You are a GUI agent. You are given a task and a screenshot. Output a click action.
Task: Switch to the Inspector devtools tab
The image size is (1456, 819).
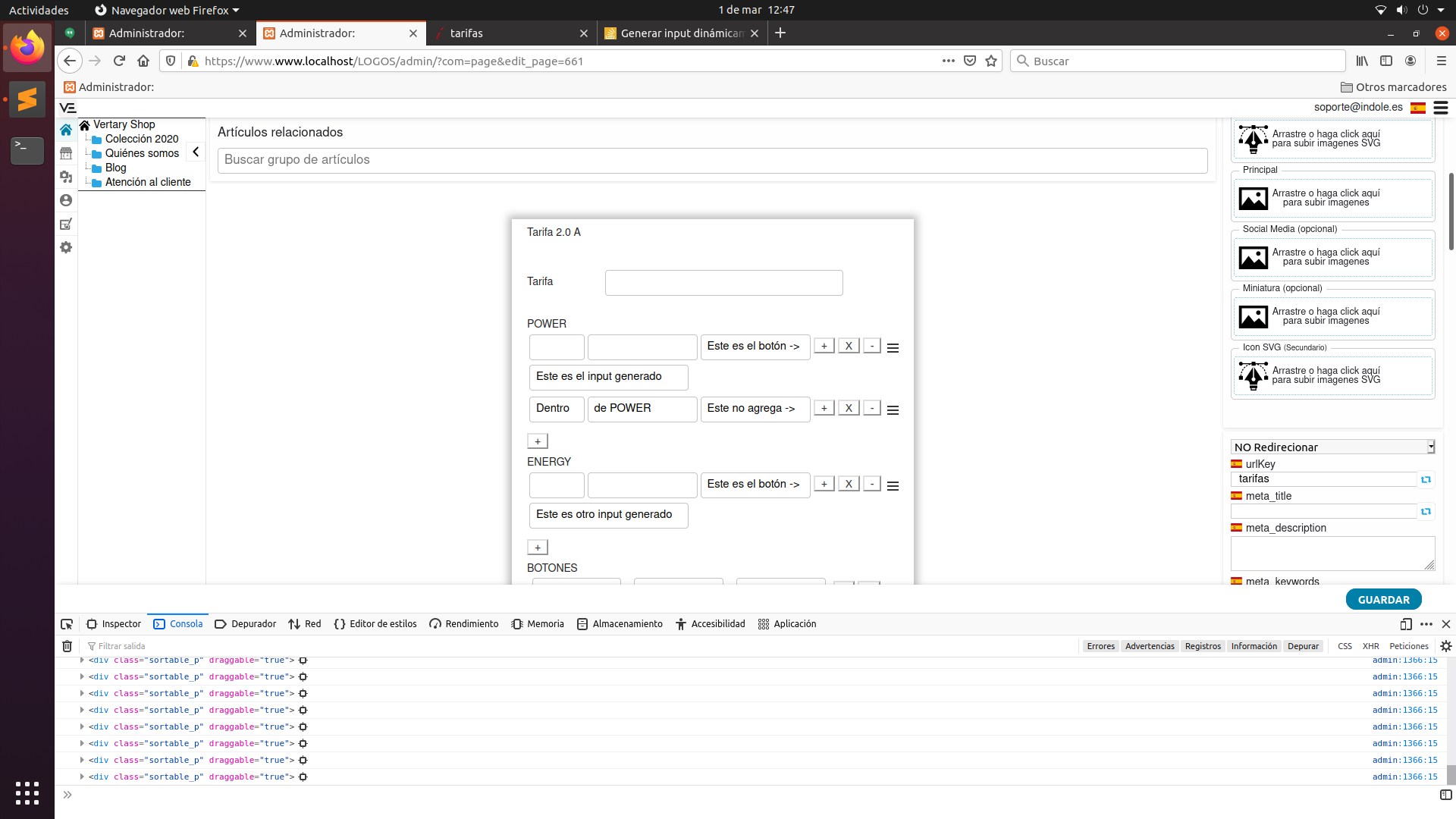(x=114, y=624)
